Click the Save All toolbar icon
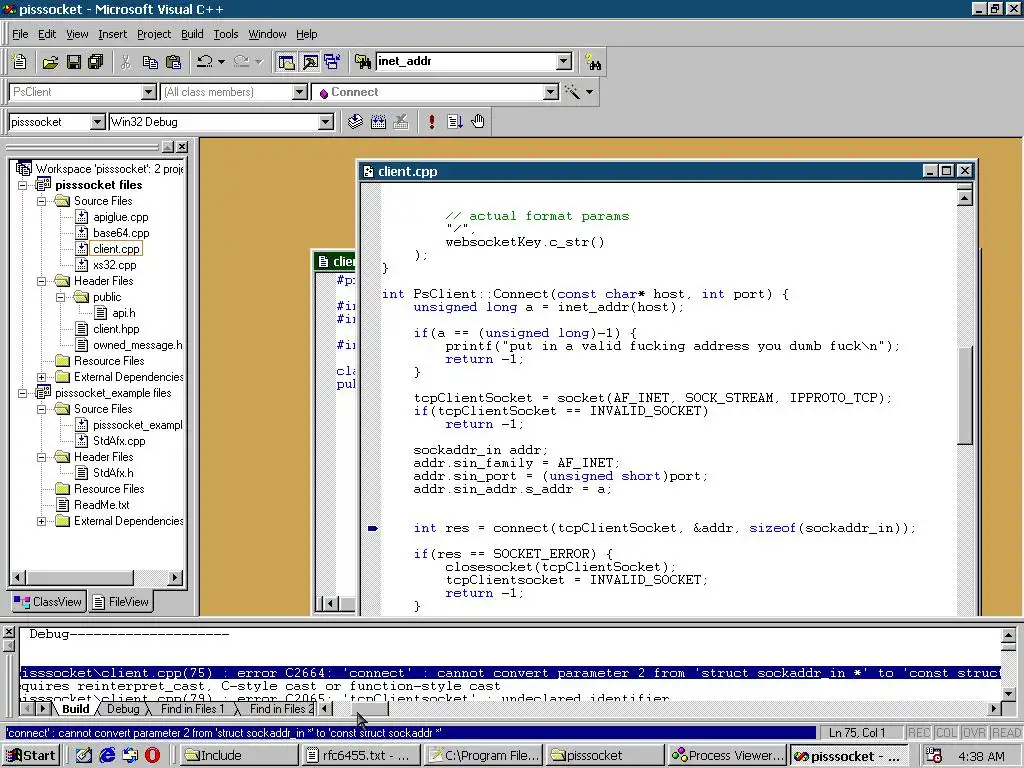Image resolution: width=1024 pixels, height=768 pixels. 96,62
